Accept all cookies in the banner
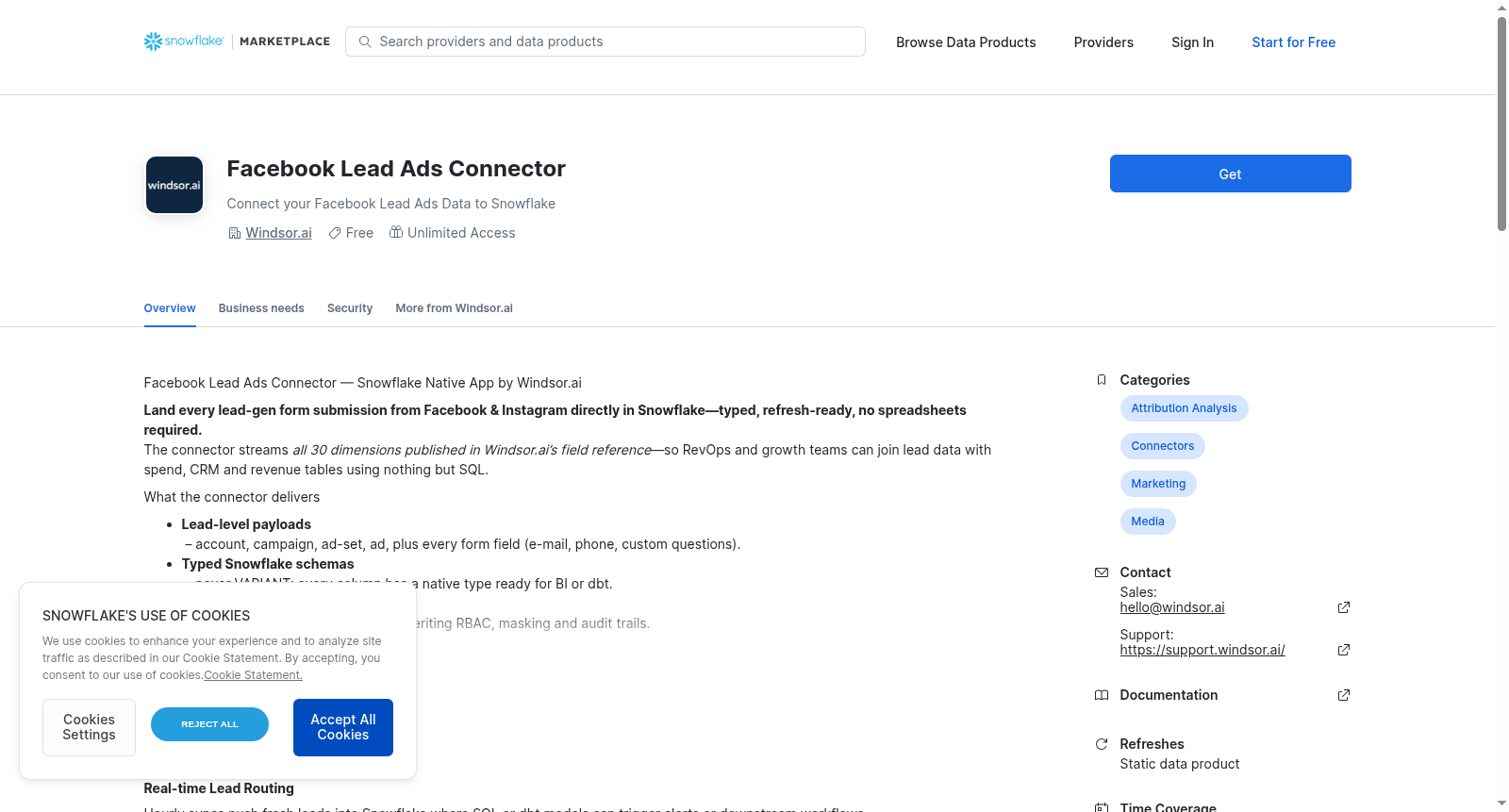The image size is (1509, 812). click(343, 727)
